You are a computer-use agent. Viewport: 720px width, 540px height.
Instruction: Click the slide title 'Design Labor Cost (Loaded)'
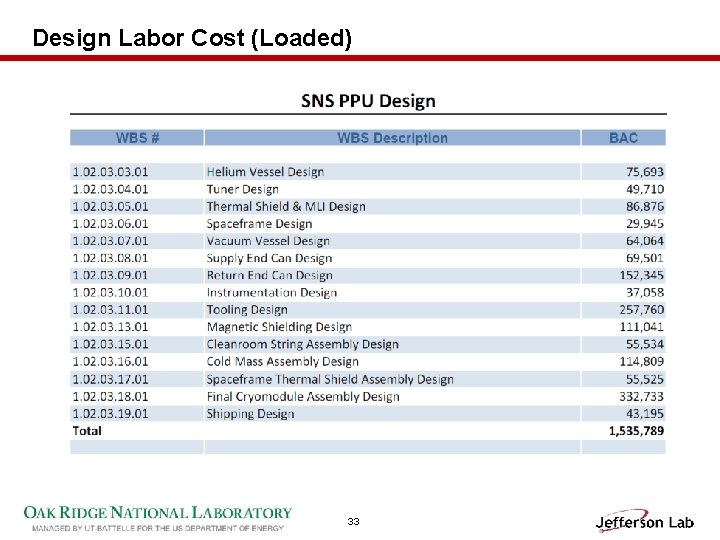pos(192,38)
